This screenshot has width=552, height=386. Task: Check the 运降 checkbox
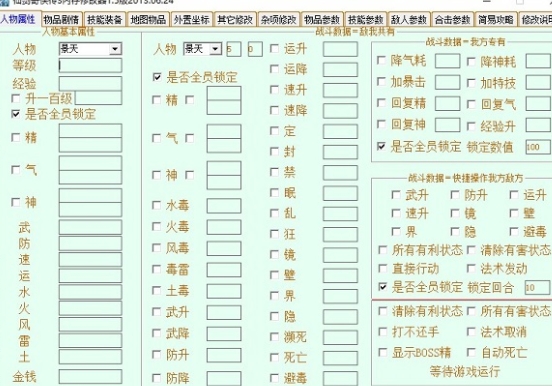274,69
